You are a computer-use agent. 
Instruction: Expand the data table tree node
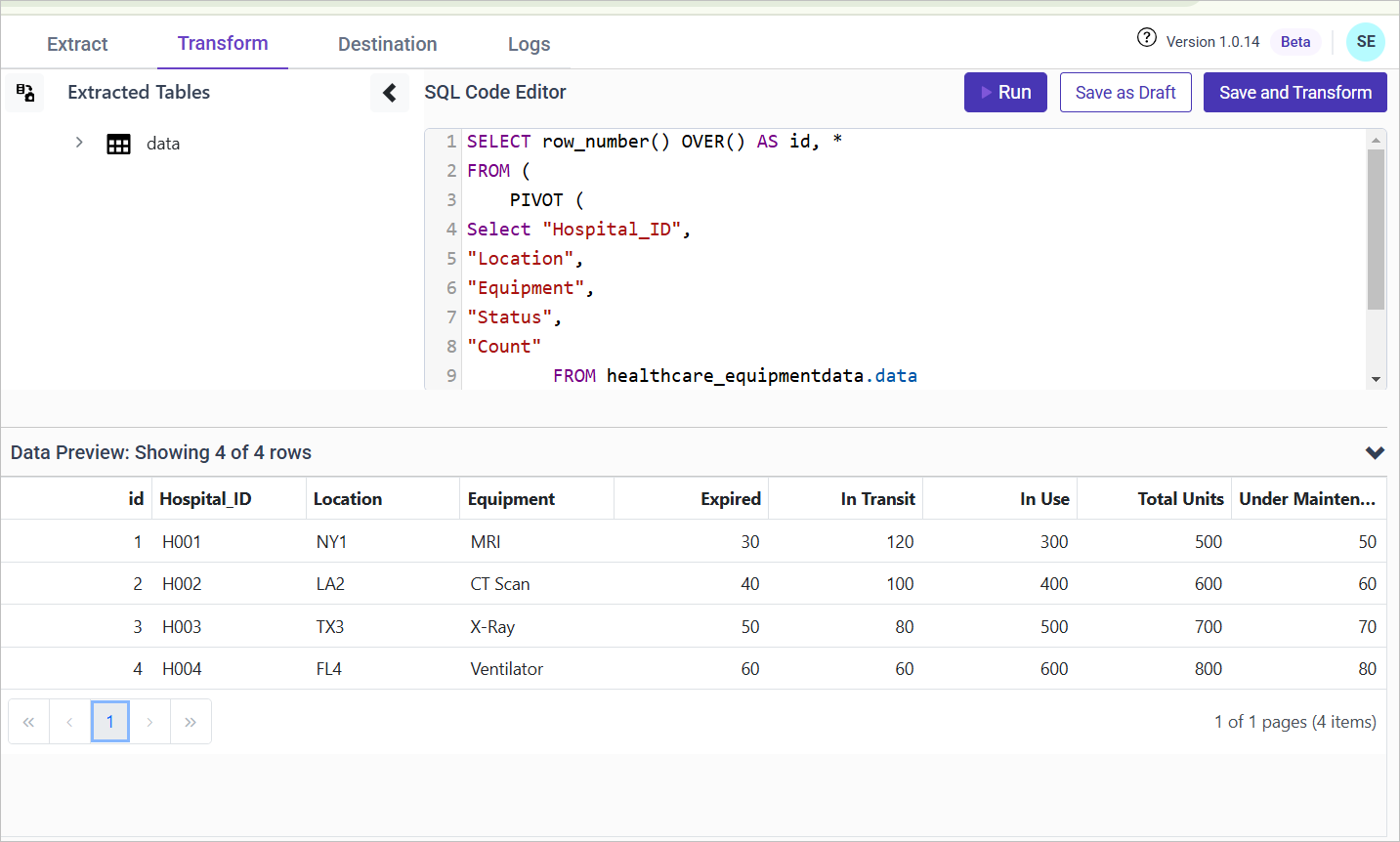pyautogui.click(x=79, y=143)
